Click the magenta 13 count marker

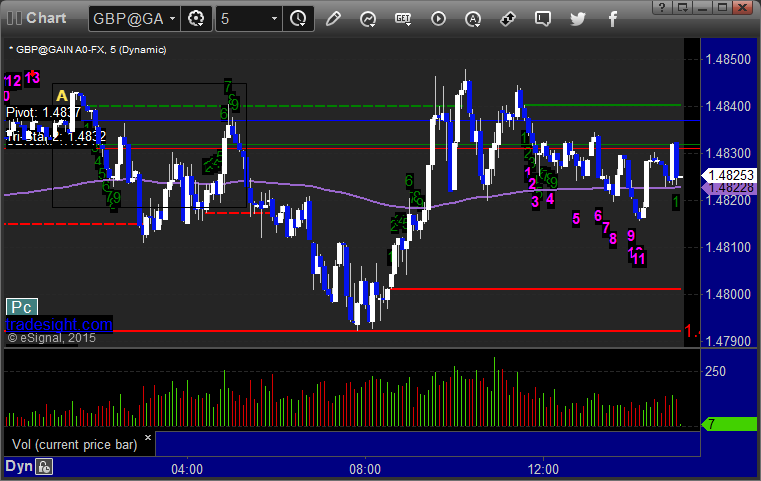coord(32,78)
